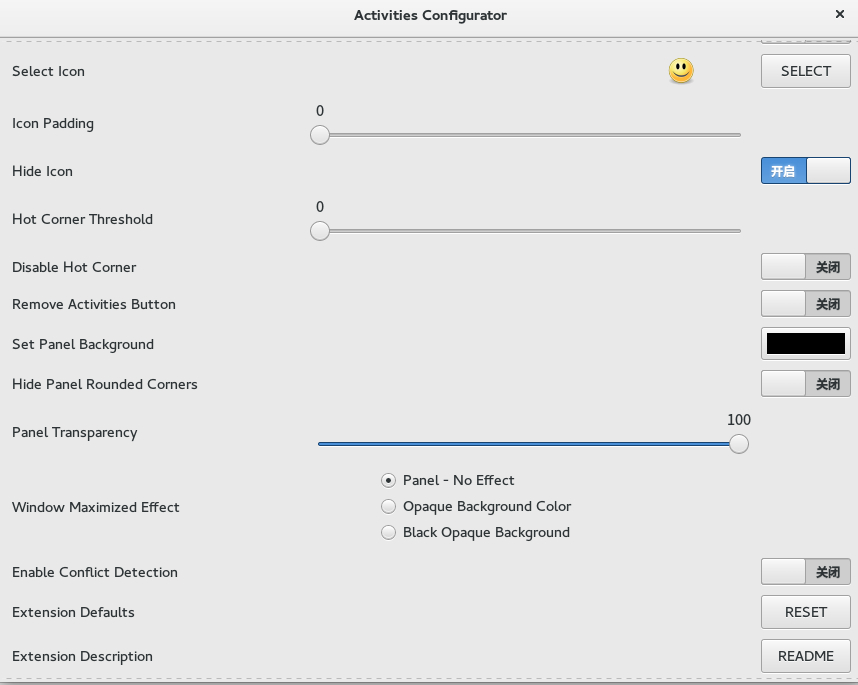Click the Remove Activities Button label
Screen dimensions: 858x685
[94, 304]
